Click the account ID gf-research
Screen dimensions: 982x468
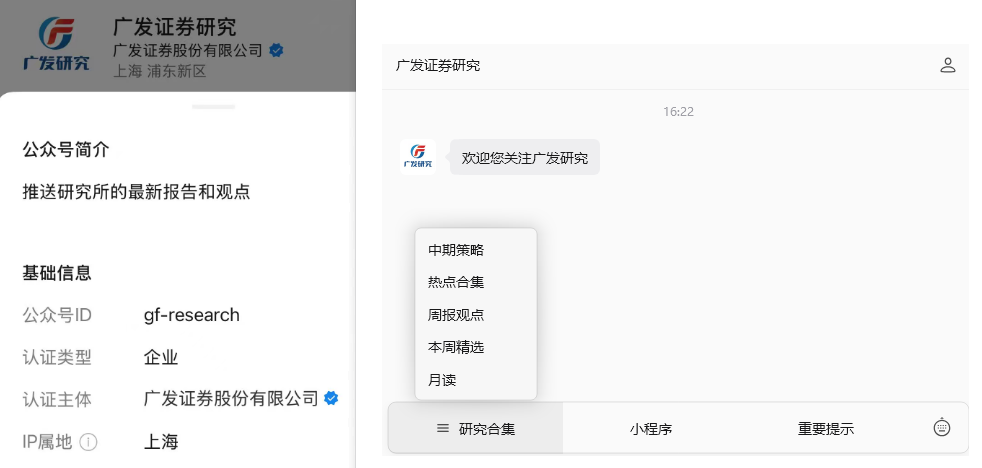click(x=192, y=315)
